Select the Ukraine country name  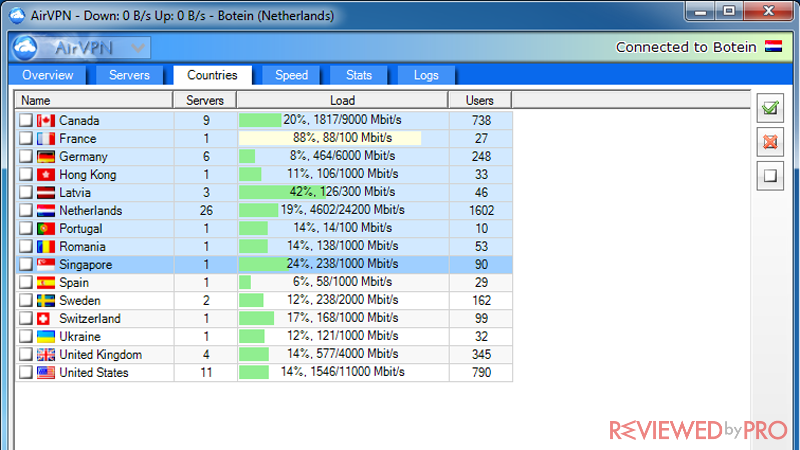click(x=80, y=337)
